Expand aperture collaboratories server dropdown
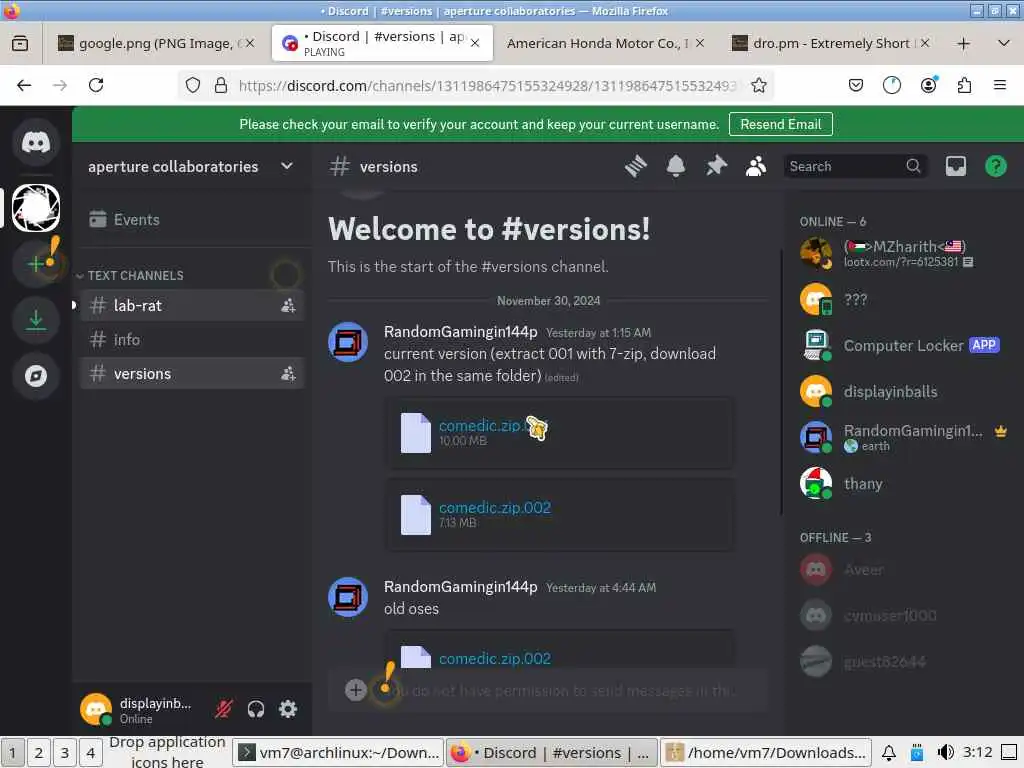The height and width of the screenshot is (768, 1024). pyautogui.click(x=287, y=166)
